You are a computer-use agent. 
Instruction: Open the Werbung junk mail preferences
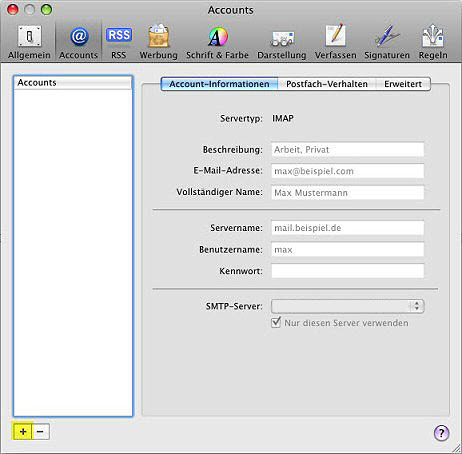click(x=158, y=41)
